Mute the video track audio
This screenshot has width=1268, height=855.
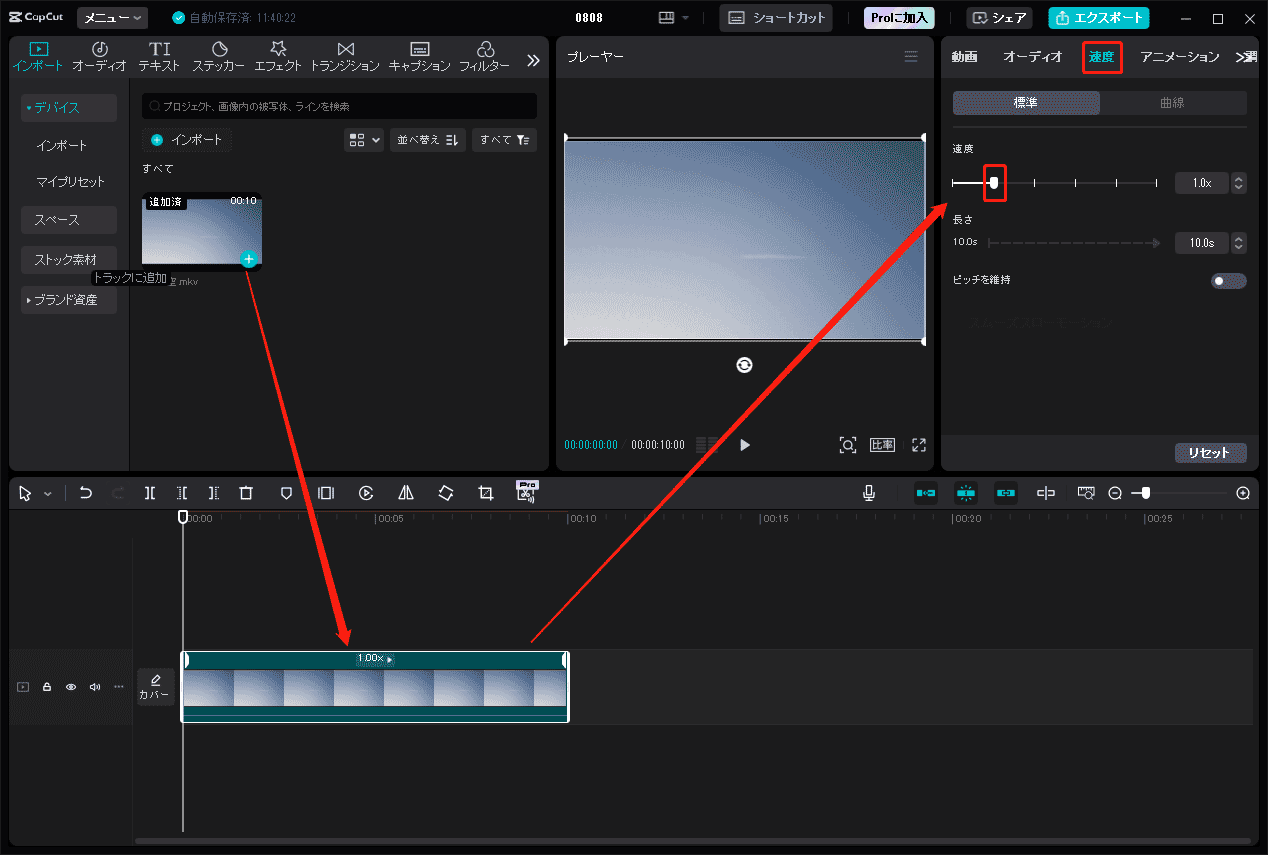pos(95,687)
